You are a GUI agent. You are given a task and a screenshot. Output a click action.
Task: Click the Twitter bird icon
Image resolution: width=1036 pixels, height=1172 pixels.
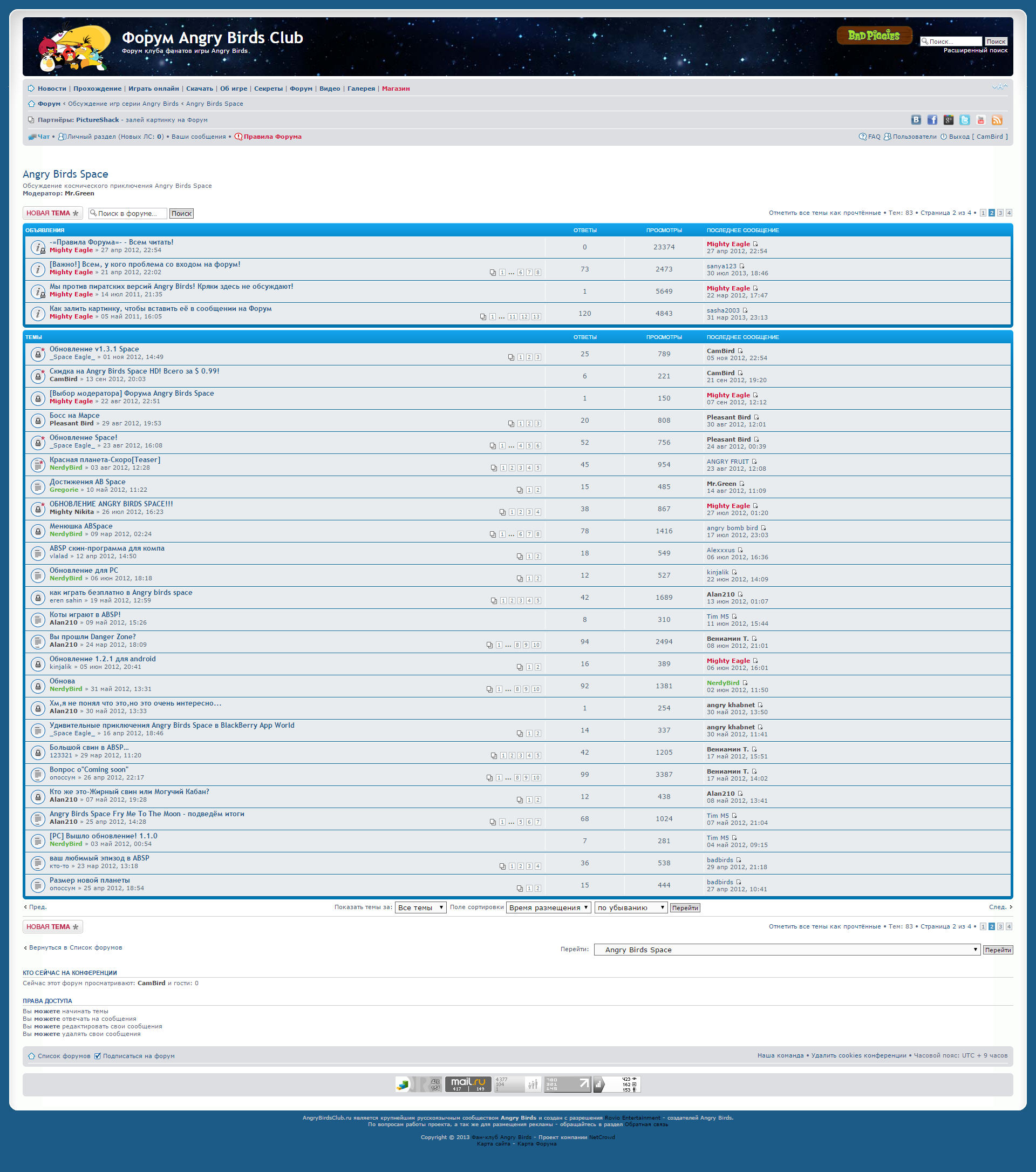(x=964, y=120)
